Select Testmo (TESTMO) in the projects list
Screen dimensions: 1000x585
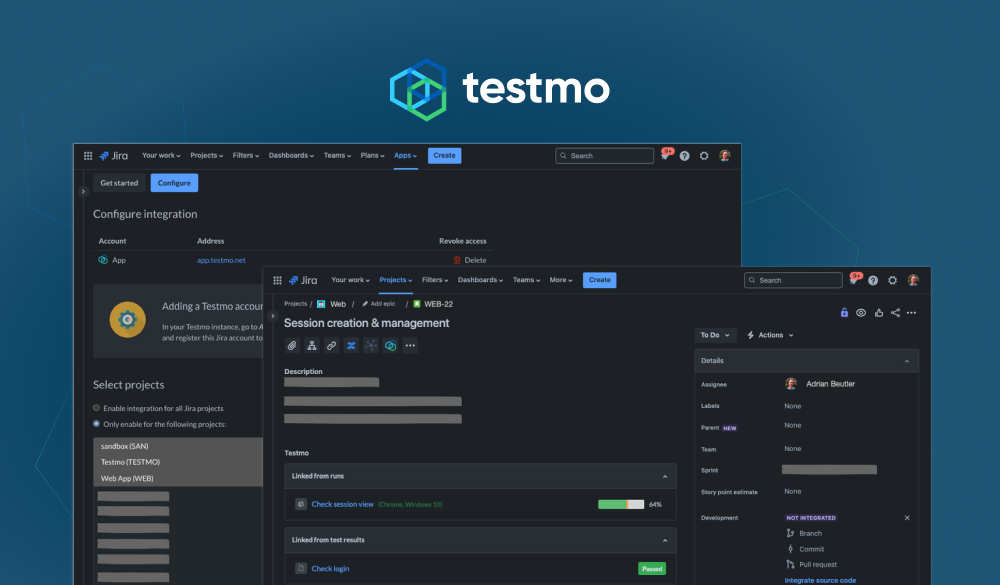coord(178,462)
